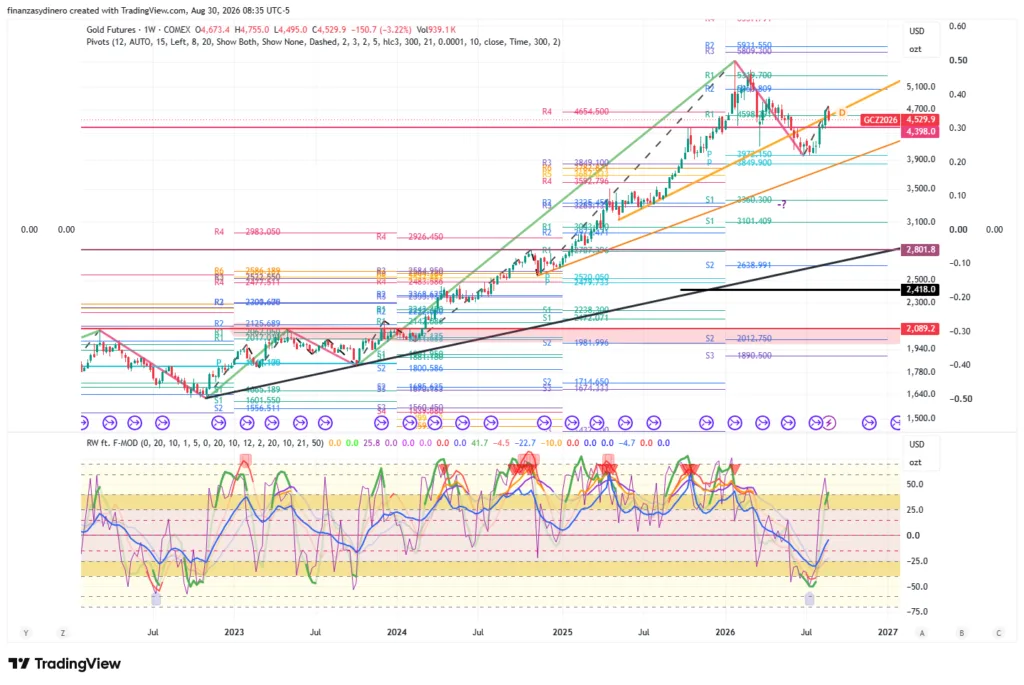Screen dimensions: 1024x685
Task: Click the Gold Futures · 1W · COMEX title
Action: click(138, 29)
